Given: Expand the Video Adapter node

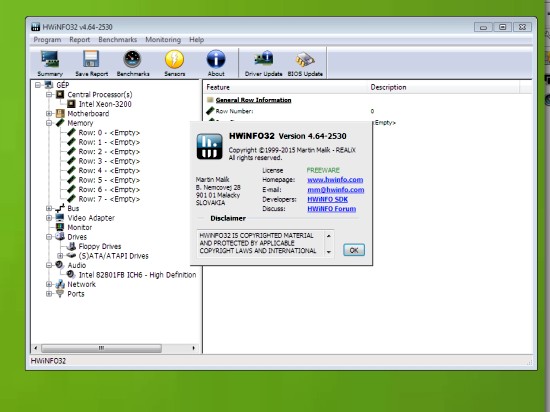Looking at the screenshot, I should (x=49, y=218).
